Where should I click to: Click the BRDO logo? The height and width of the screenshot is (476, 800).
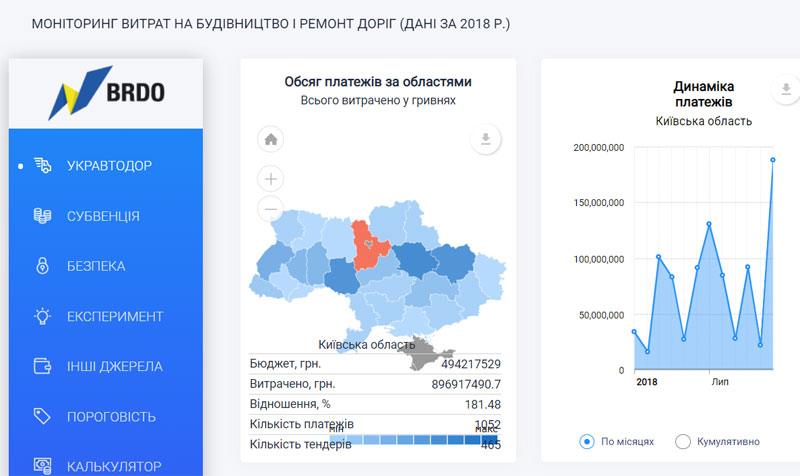tap(106, 93)
